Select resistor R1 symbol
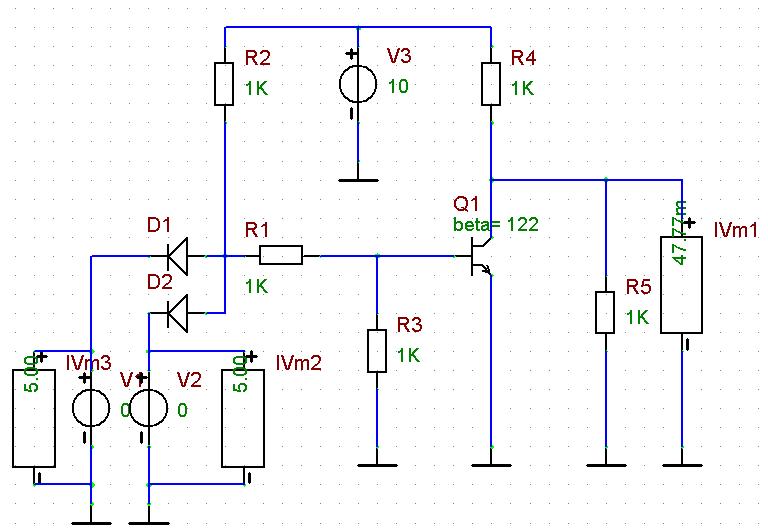This screenshot has width=768, height=528. click(281, 255)
